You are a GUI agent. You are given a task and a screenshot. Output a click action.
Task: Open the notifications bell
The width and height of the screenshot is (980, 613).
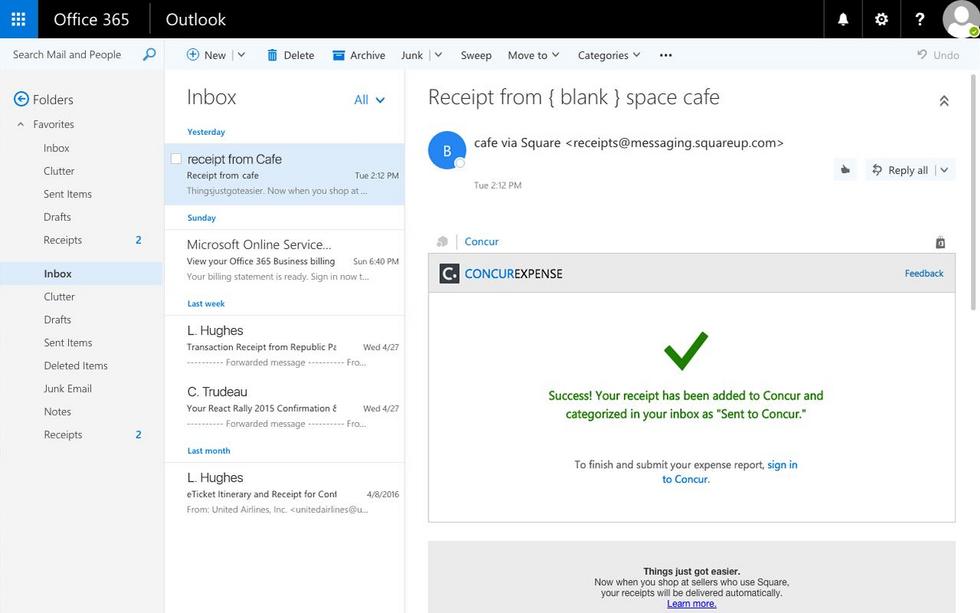coord(842,19)
